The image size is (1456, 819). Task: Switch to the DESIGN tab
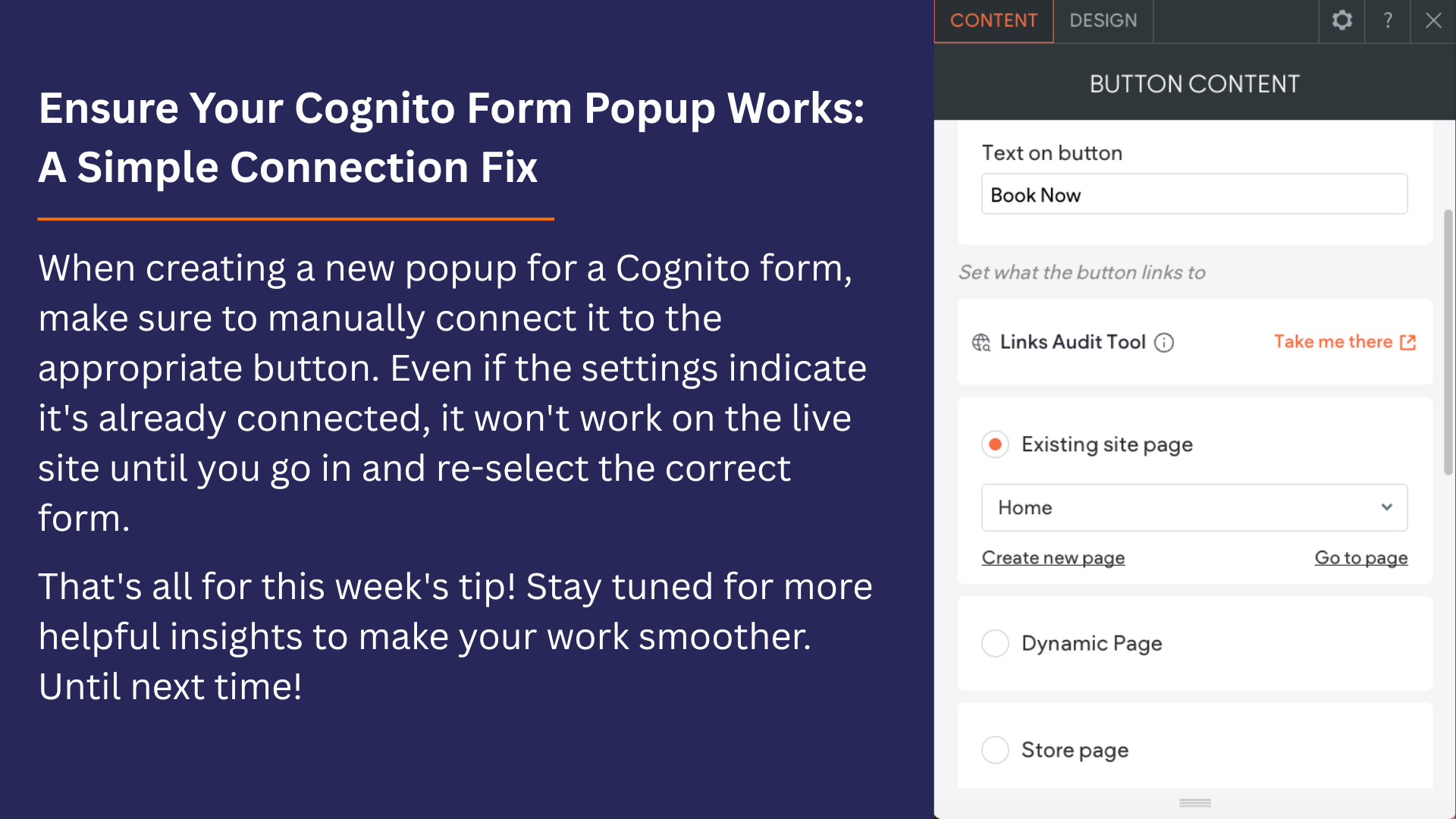click(1103, 20)
